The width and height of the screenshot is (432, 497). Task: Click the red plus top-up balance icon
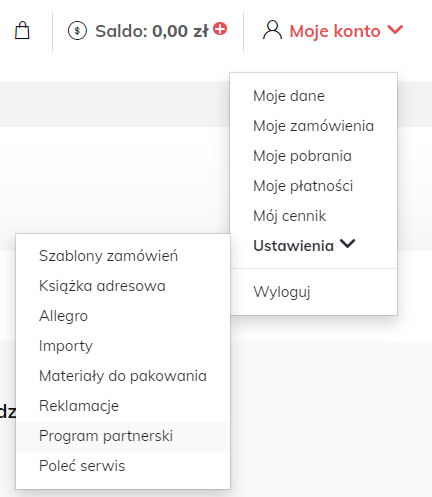[x=220, y=29]
